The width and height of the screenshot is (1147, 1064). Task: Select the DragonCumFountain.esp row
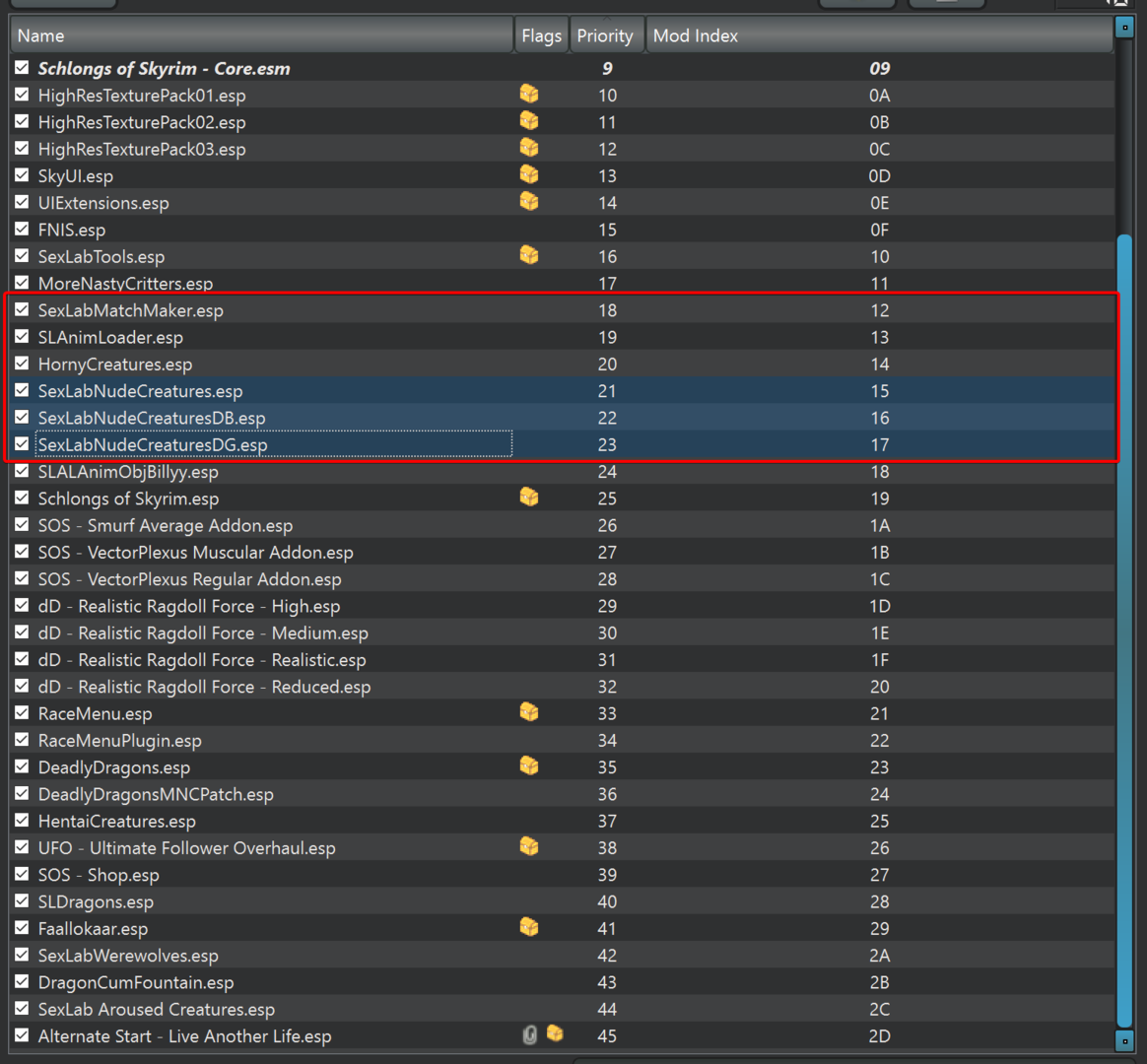[x=562, y=982]
